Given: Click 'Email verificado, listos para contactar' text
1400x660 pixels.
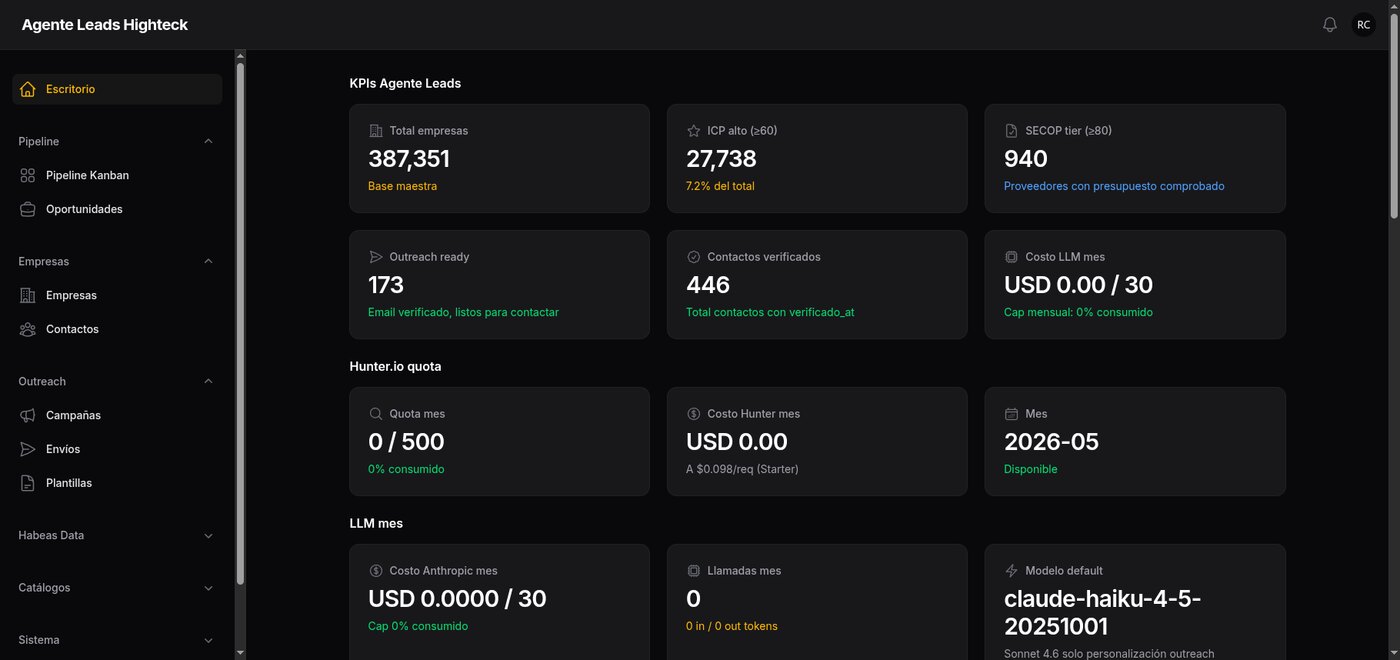Looking at the screenshot, I should 463,312.
